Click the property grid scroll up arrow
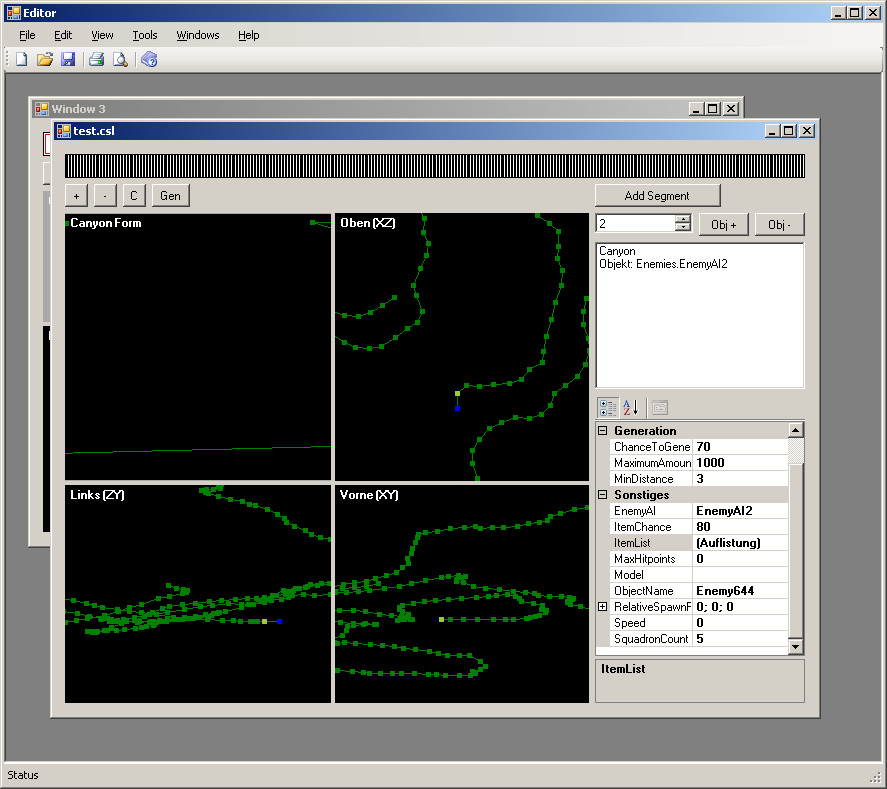Image resolution: width=887 pixels, height=789 pixels. [x=795, y=430]
